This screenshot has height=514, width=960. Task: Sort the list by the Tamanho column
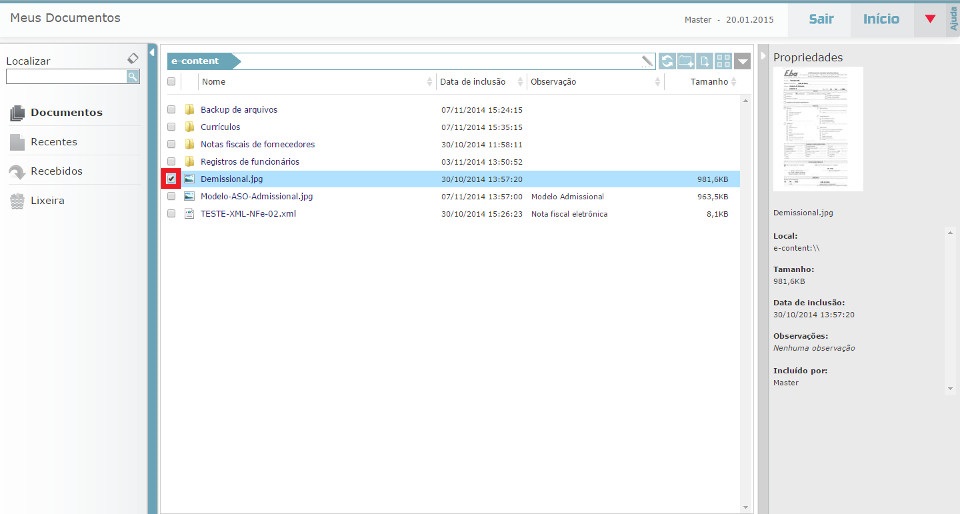pyautogui.click(x=709, y=82)
